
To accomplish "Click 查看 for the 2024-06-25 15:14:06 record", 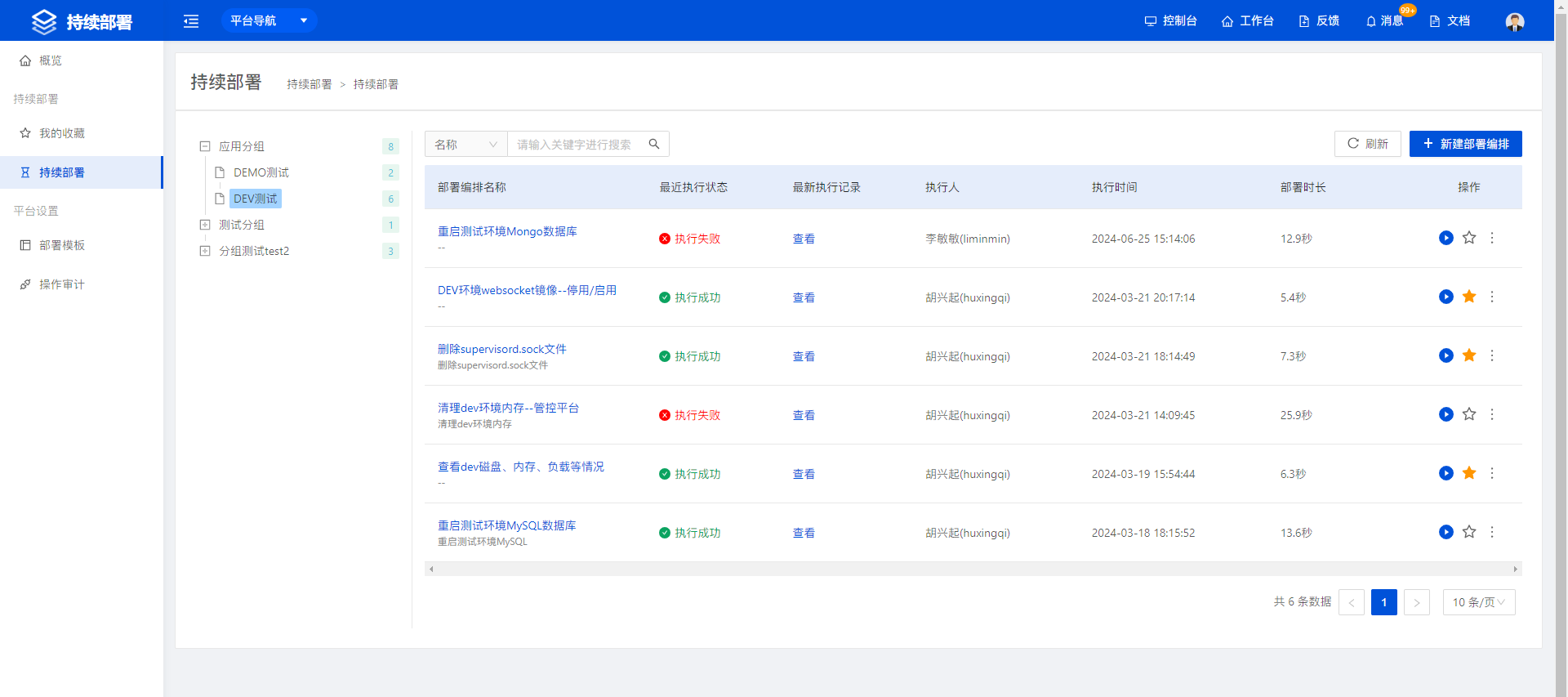I will (x=804, y=239).
